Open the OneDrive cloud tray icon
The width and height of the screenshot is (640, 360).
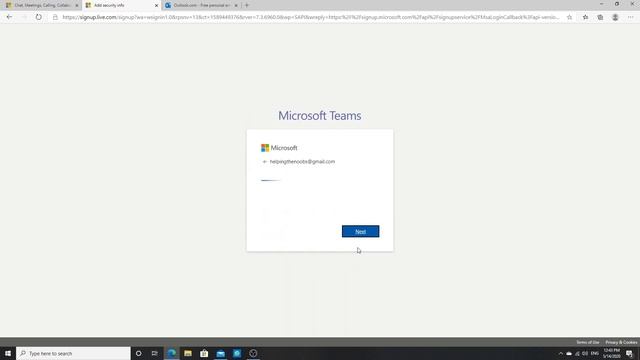[569, 353]
